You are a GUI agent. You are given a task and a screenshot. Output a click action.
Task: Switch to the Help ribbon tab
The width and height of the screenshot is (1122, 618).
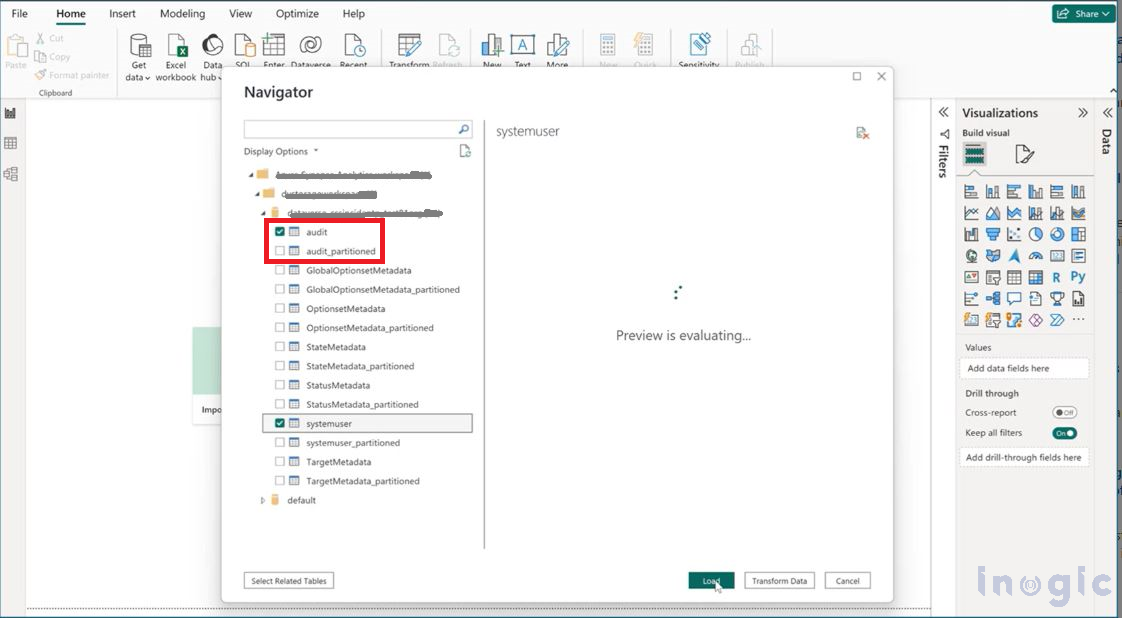point(353,14)
